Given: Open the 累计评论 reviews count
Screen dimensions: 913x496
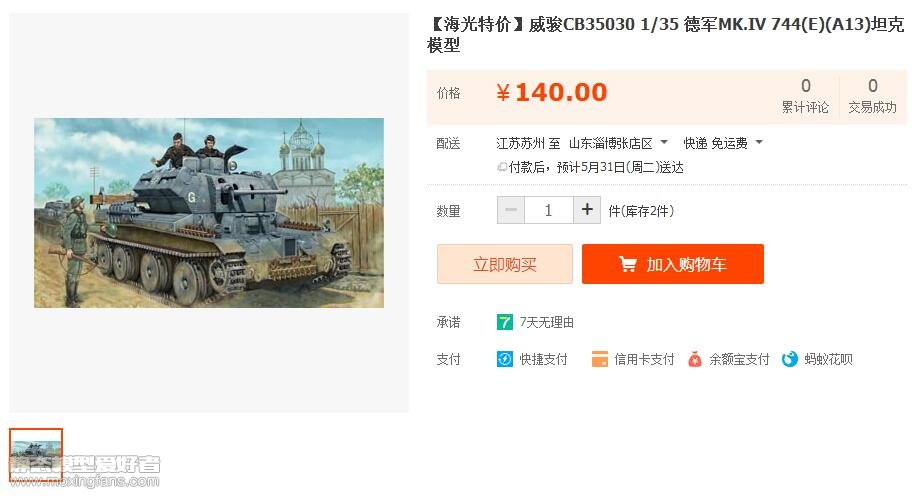Looking at the screenshot, I should [x=805, y=97].
